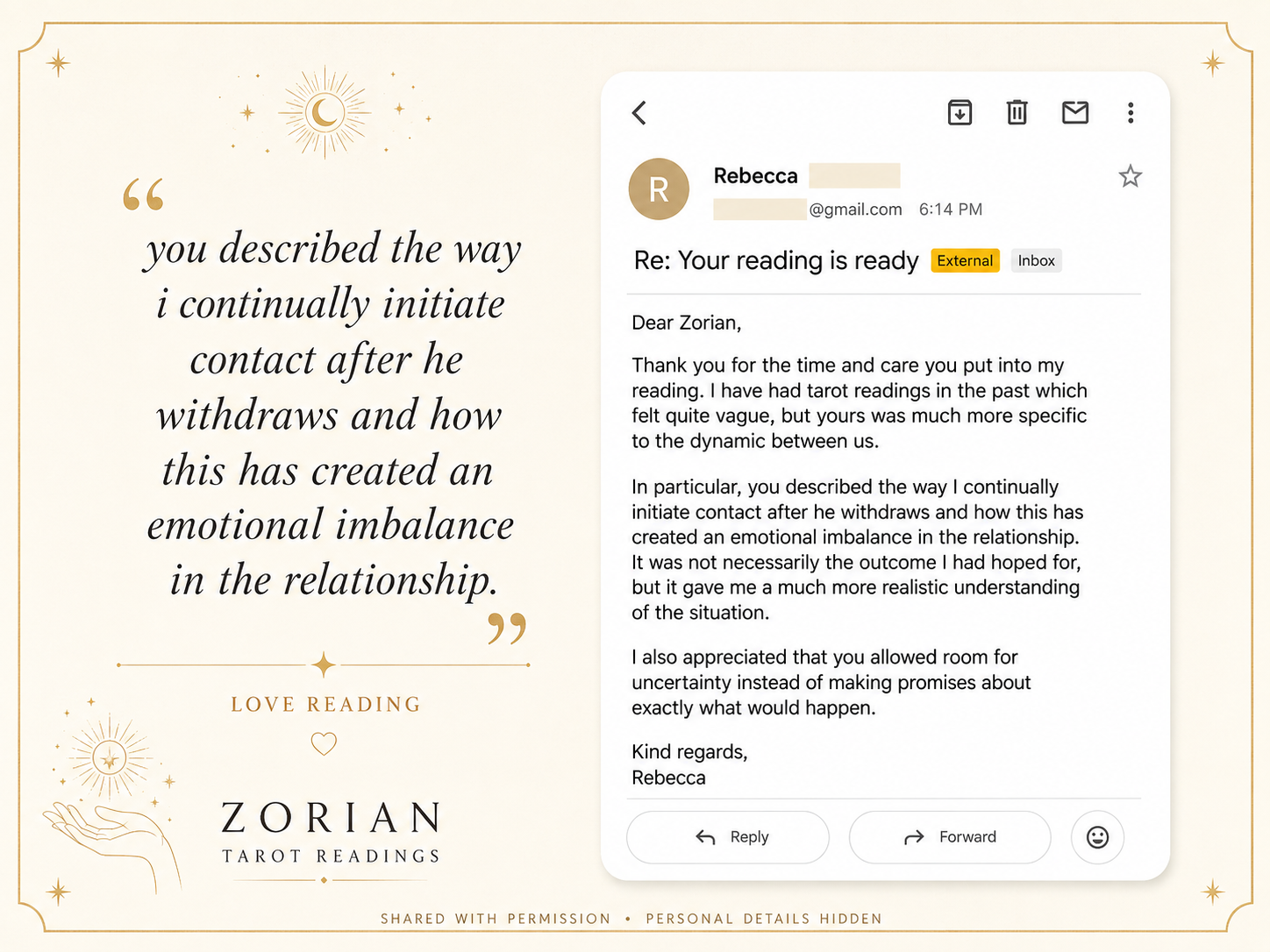This screenshot has width=1270, height=952.
Task: Archive this email with the archive icon
Action: (x=960, y=112)
